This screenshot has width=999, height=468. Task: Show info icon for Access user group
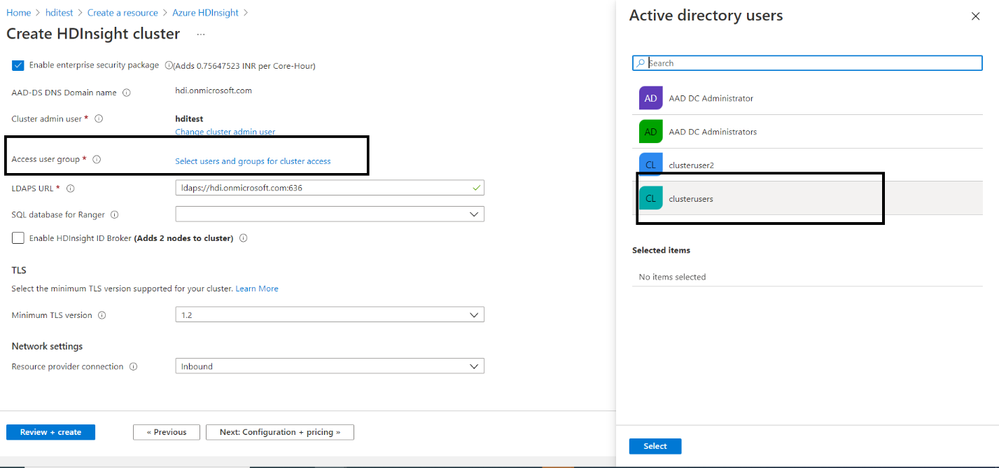pyautogui.click(x=97, y=160)
